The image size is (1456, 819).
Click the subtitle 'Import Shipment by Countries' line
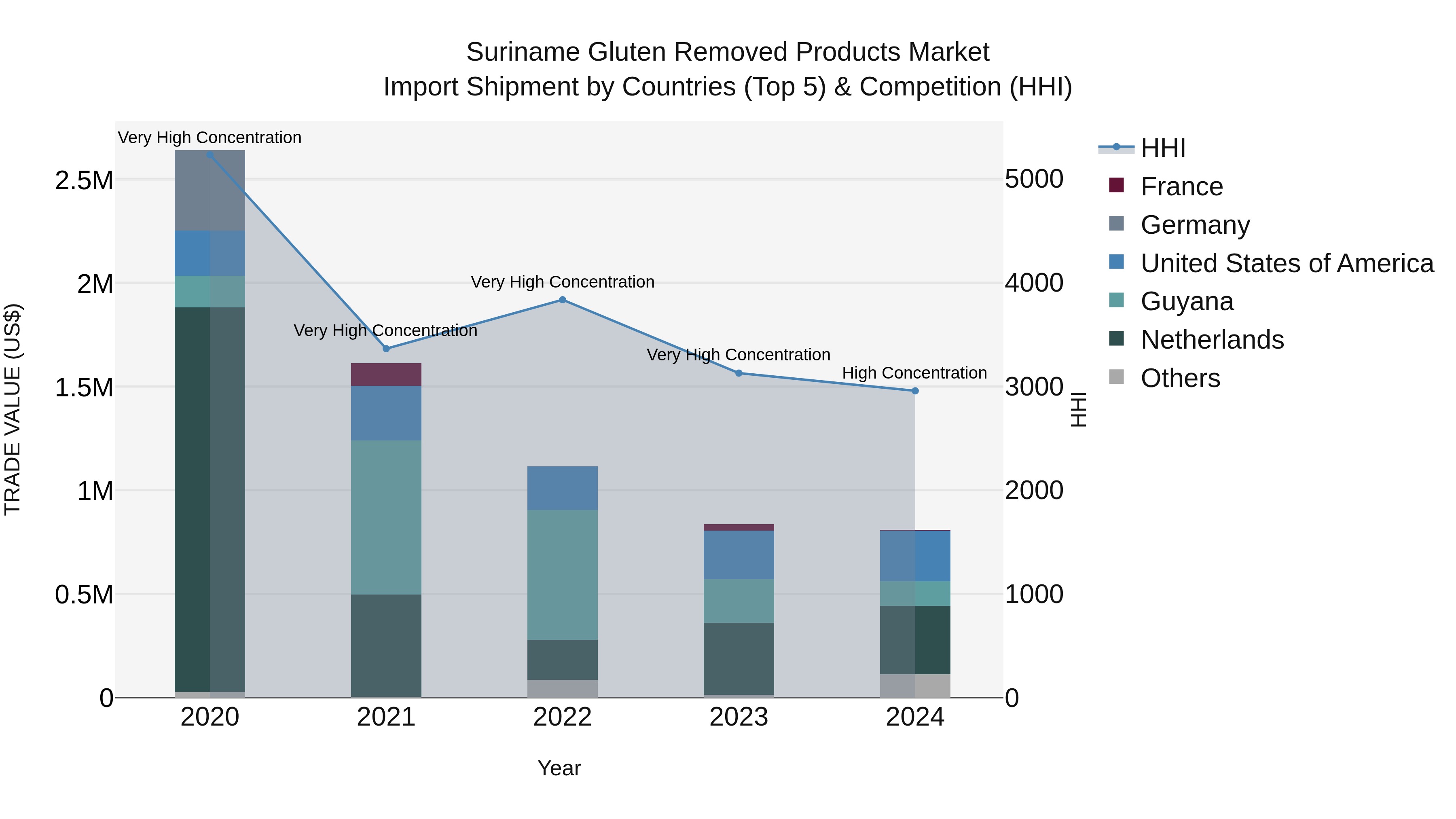pyautogui.click(x=728, y=87)
